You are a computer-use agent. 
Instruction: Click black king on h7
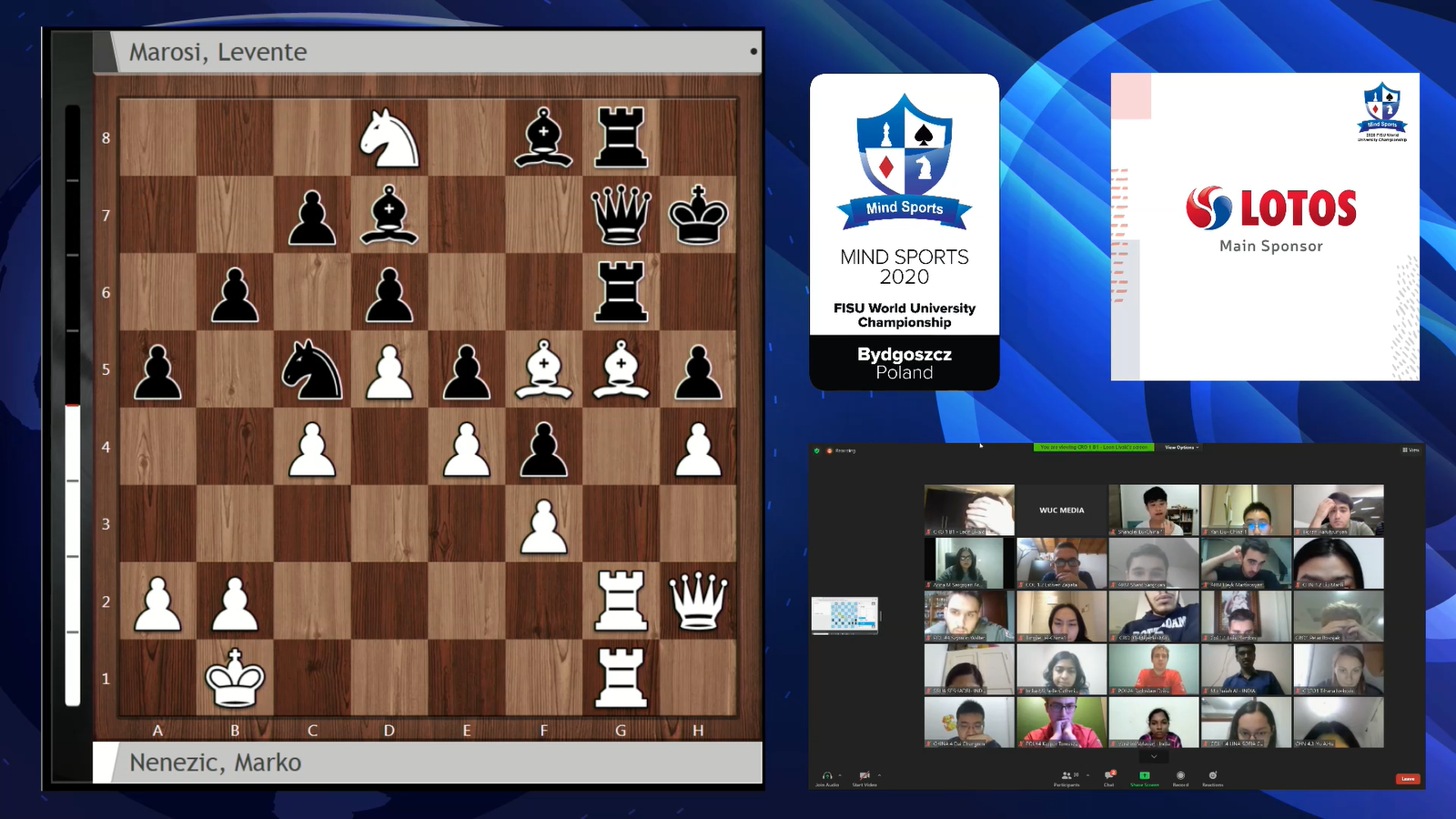tap(699, 216)
